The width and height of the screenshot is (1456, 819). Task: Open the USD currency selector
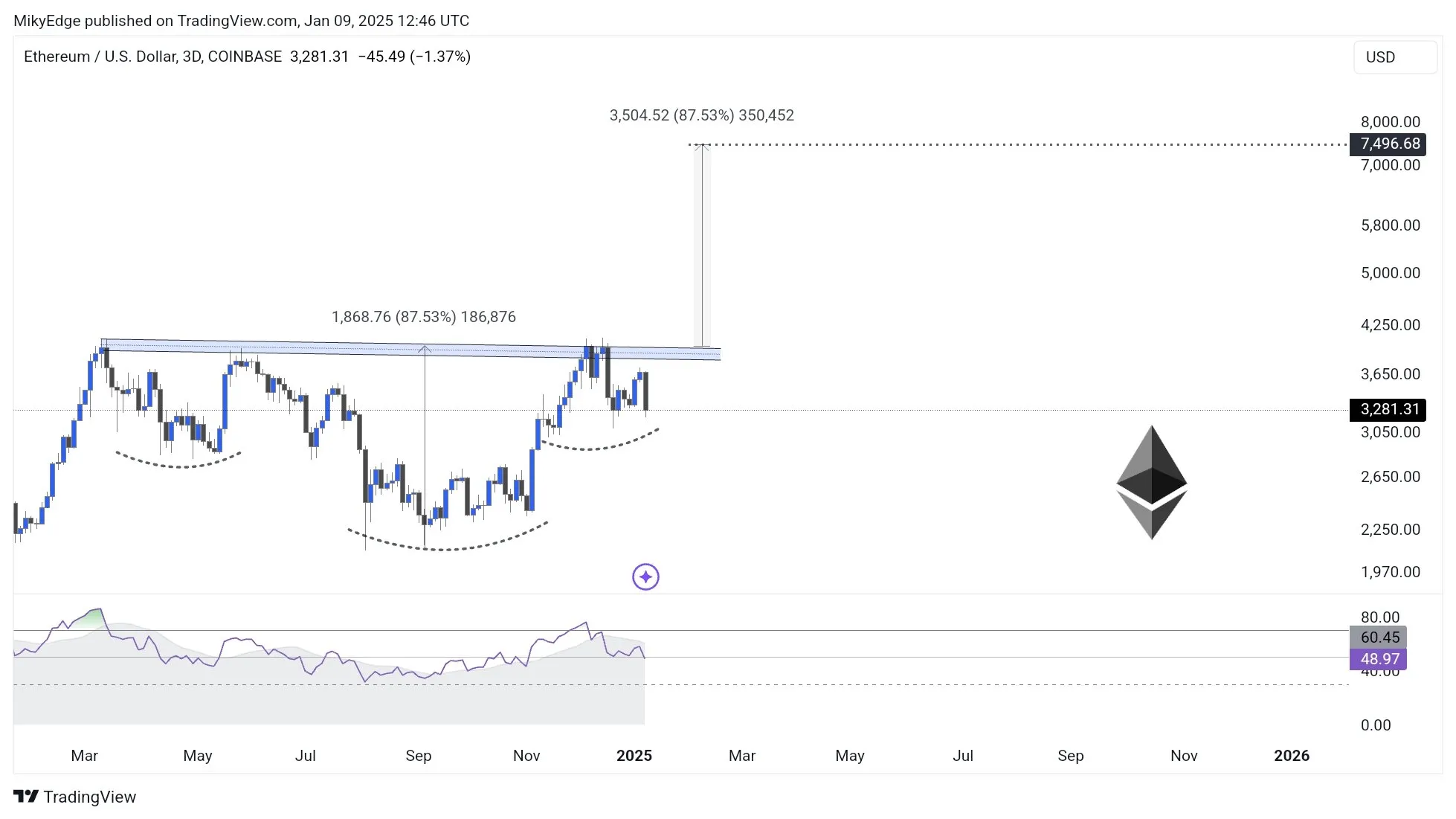(x=1394, y=57)
